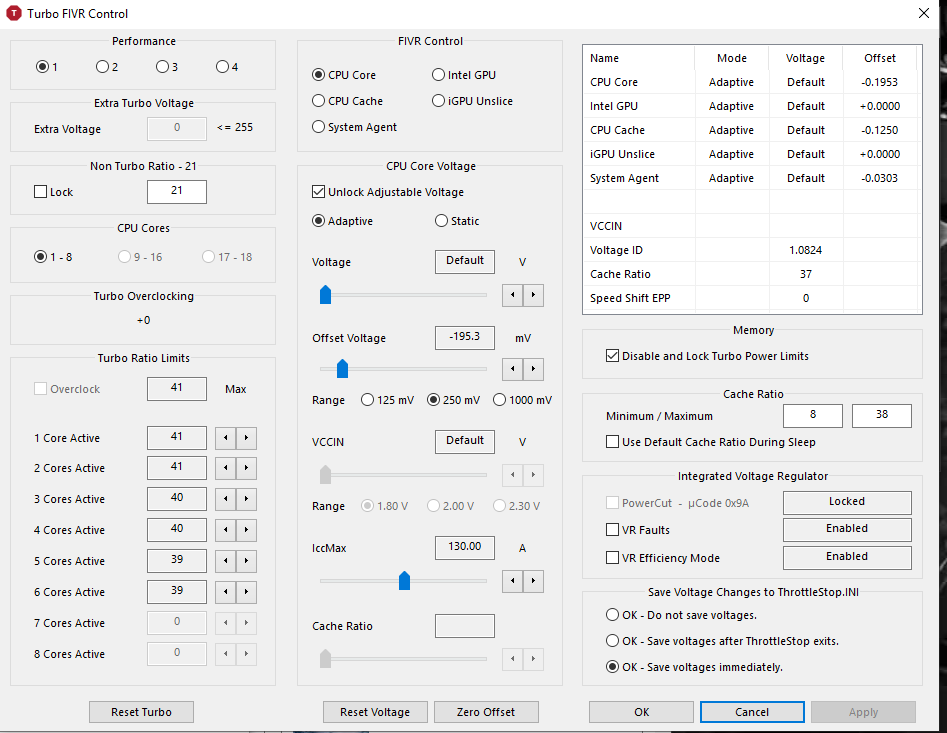
Task: Click the Cache Ratio maximum field
Action: [x=882, y=415]
